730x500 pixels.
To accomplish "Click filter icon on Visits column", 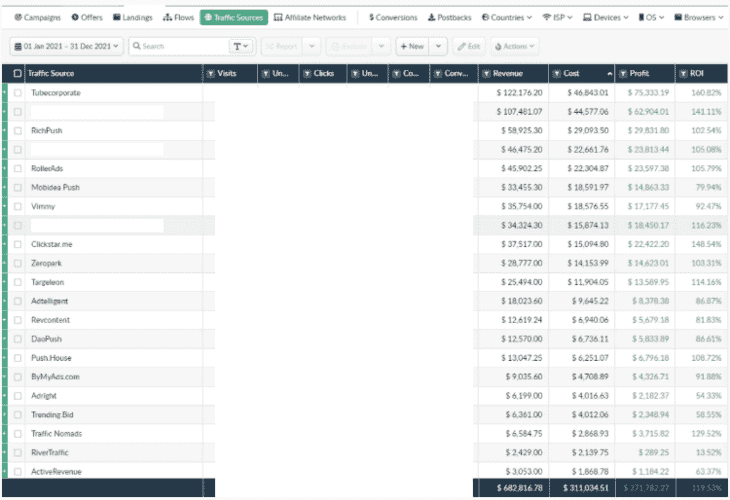I will (x=210, y=74).
